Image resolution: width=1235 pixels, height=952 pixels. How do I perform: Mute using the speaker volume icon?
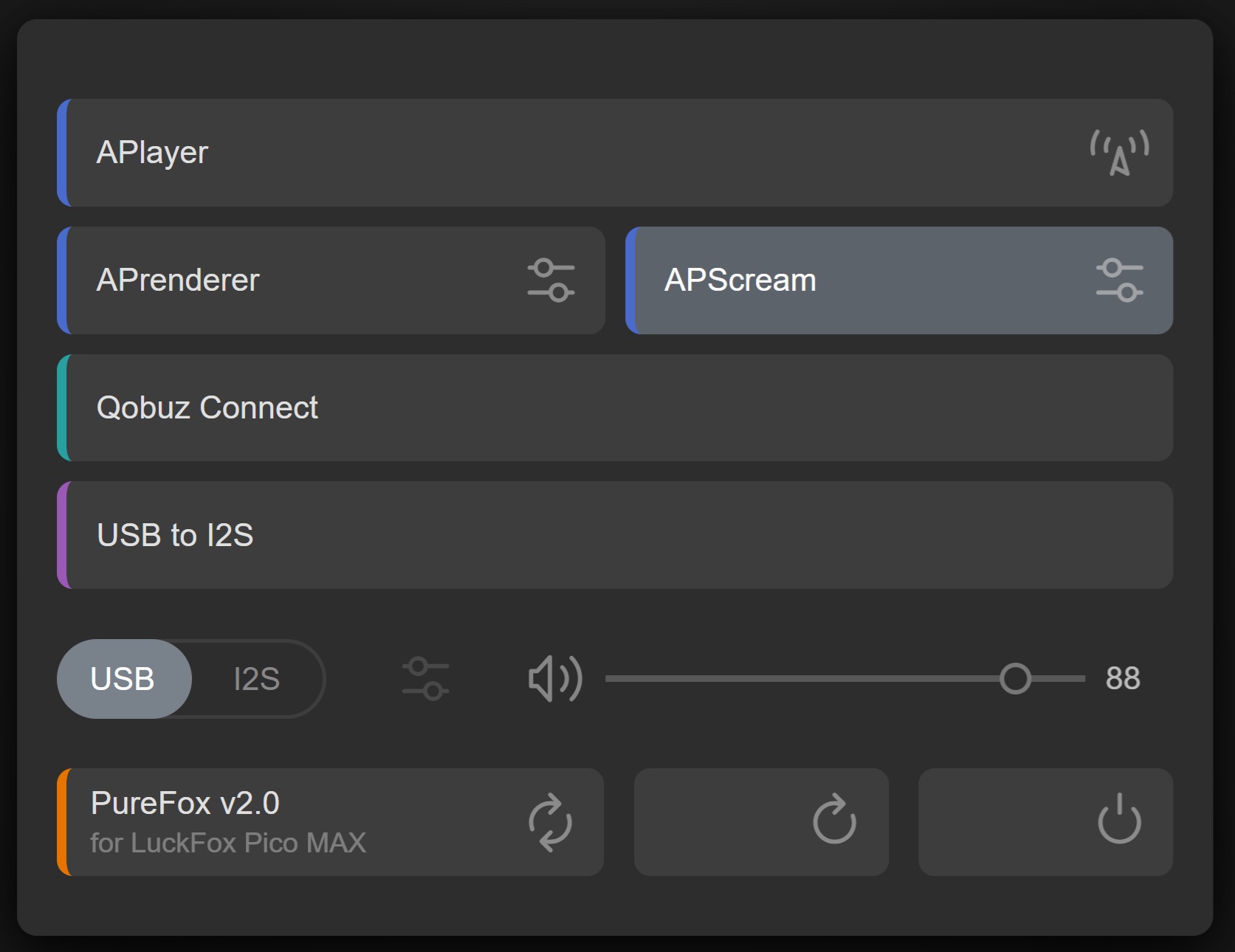pos(555,678)
